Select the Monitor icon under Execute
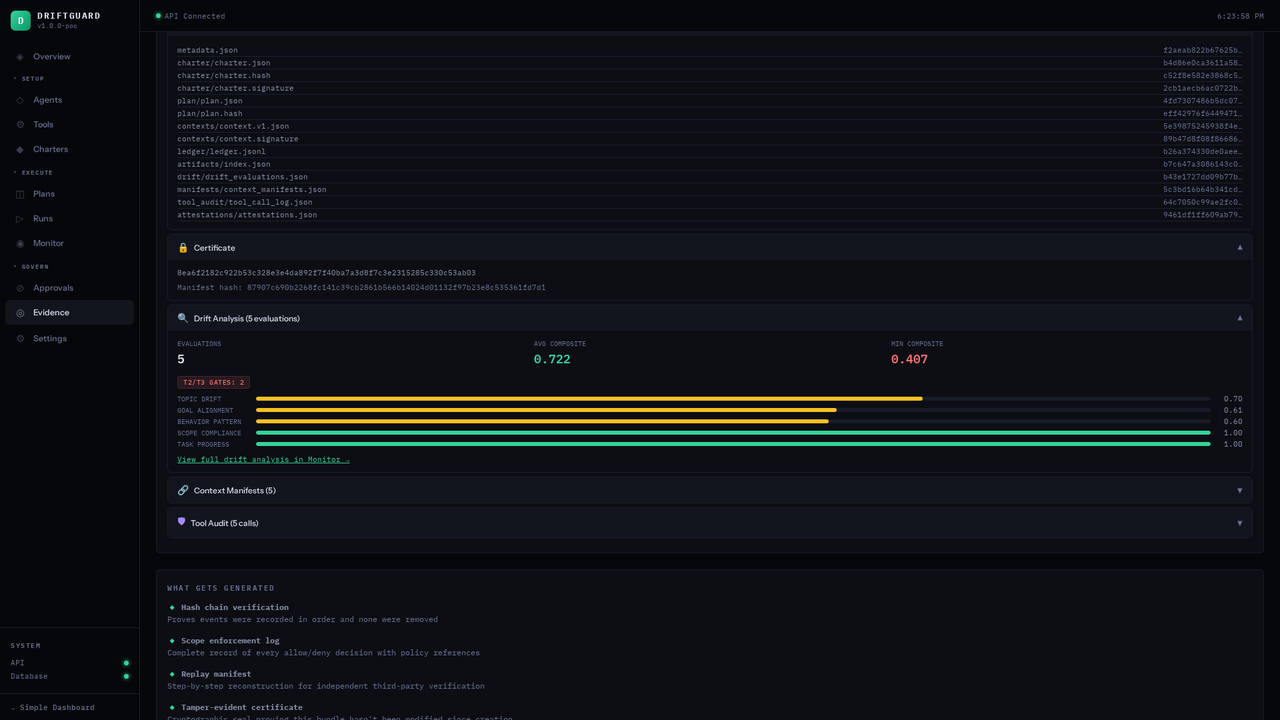The height and width of the screenshot is (720, 1280). pos(19,243)
